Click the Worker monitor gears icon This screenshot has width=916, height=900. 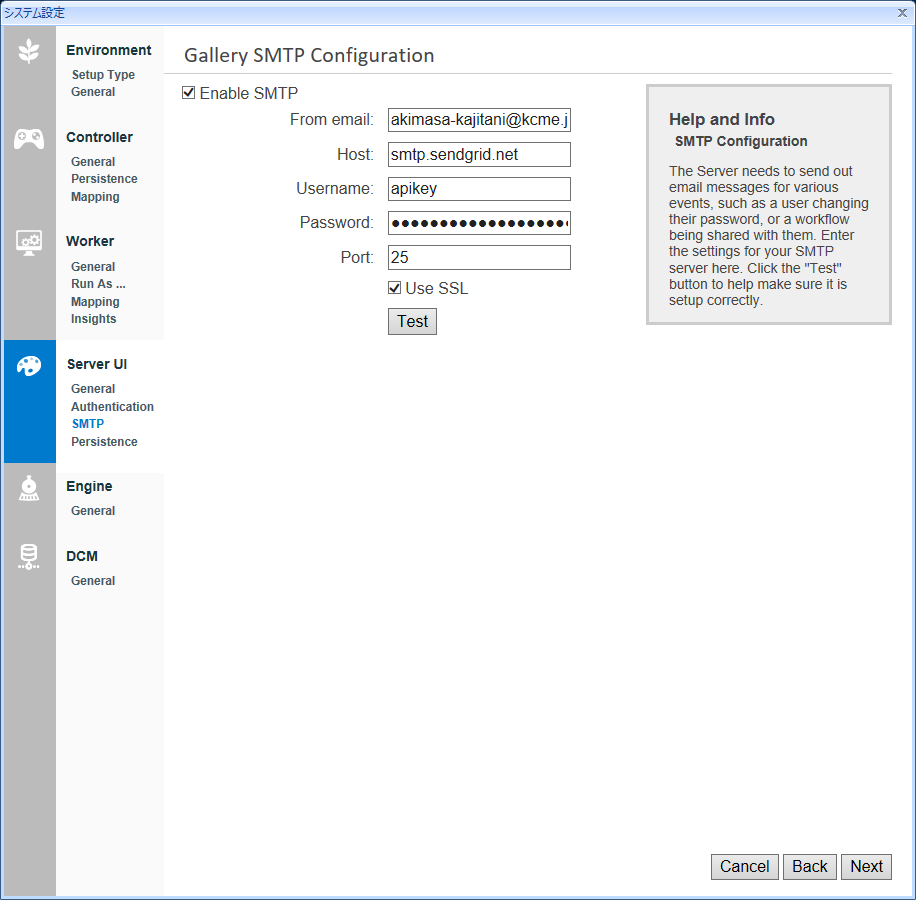coord(29,243)
